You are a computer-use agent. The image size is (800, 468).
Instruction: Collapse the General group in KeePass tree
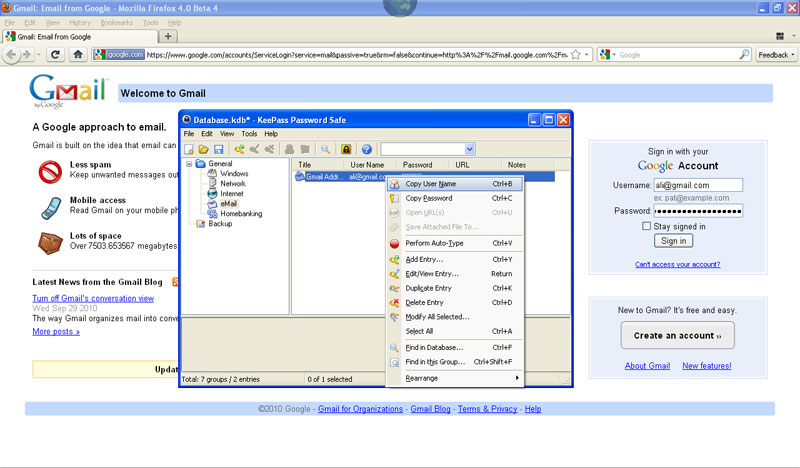(x=189, y=164)
